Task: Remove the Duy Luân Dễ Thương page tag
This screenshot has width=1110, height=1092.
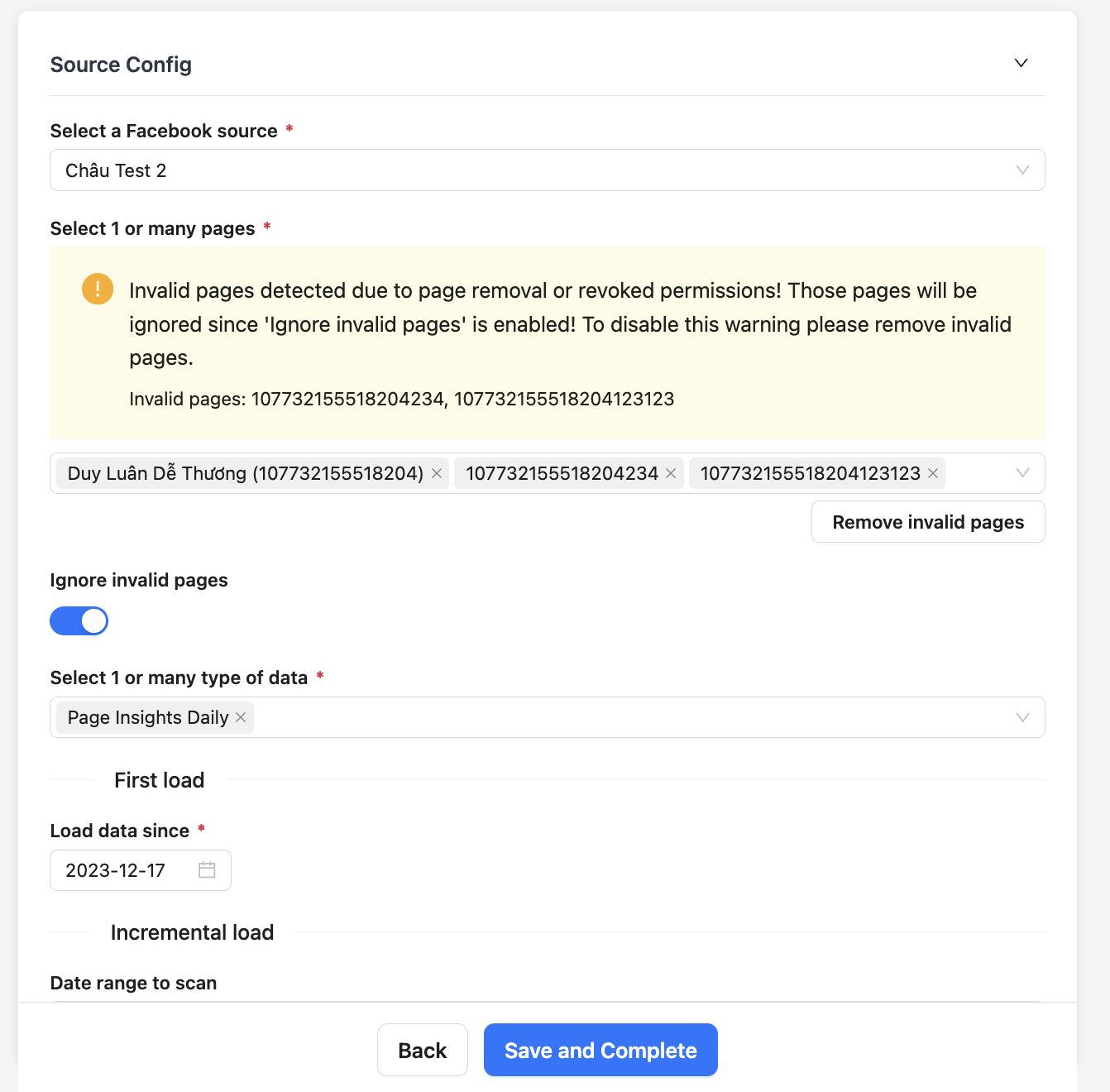Action: tap(437, 473)
